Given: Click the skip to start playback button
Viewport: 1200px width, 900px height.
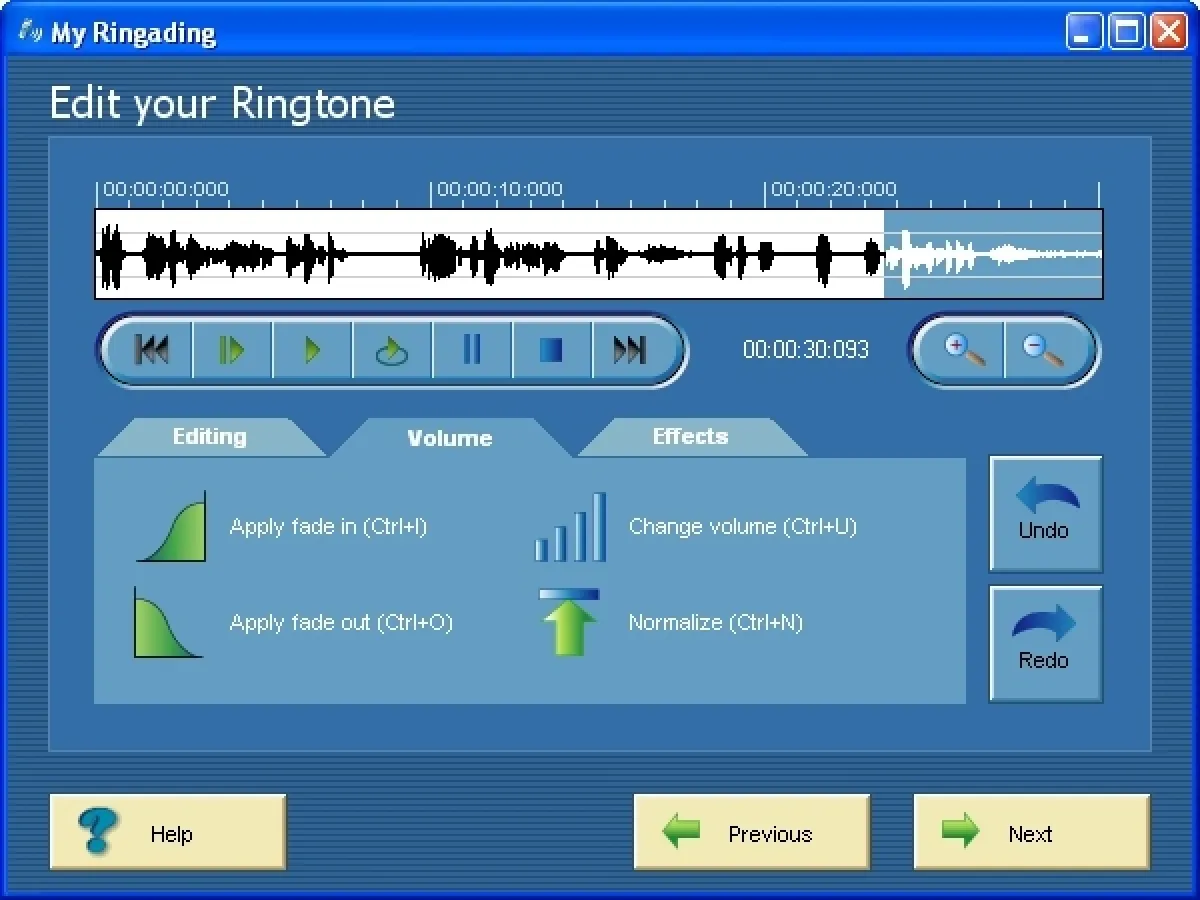Looking at the screenshot, I should click(x=152, y=350).
